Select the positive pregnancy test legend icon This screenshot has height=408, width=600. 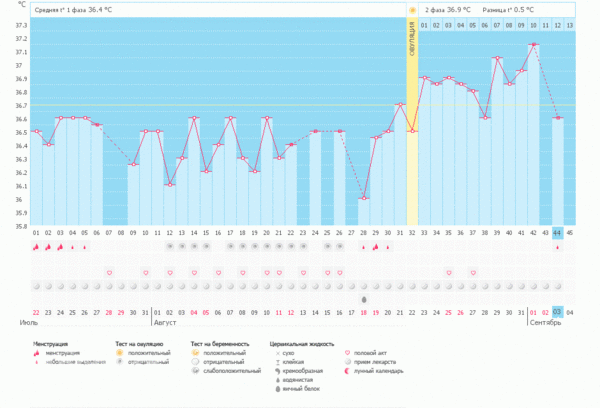[x=196, y=353]
